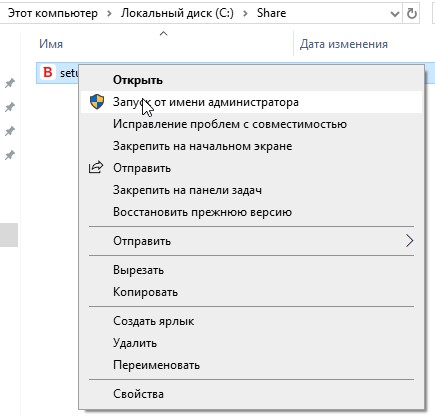435x417 pixels.
Task: Click the red B setup file icon
Action: (x=48, y=72)
